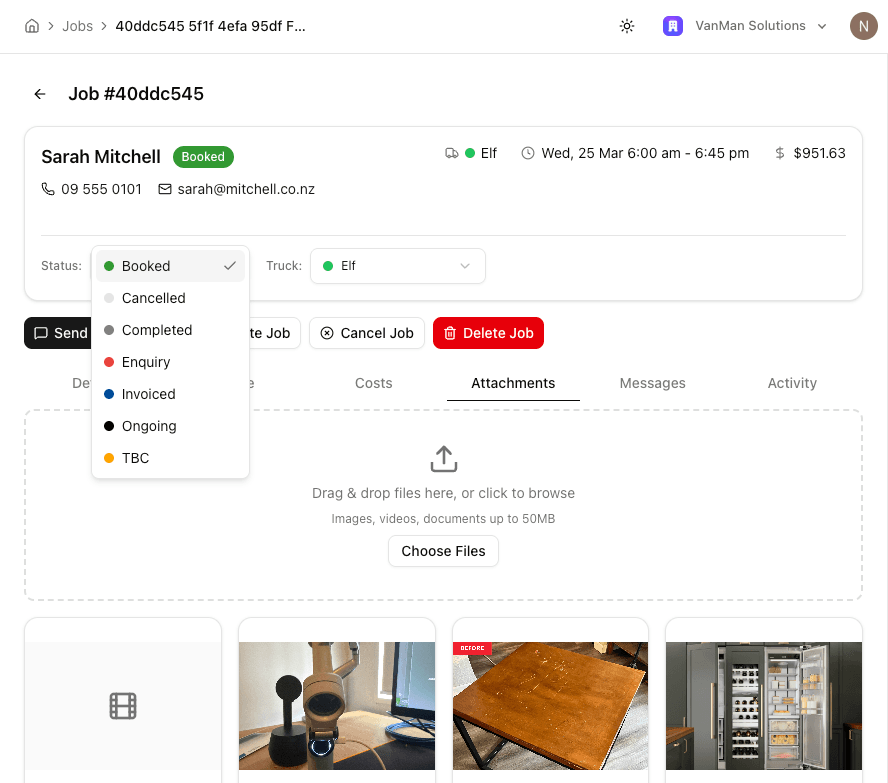Screen dimensions: 888x783
Task: Click the home icon in breadcrumb
Action: pos(32,26)
